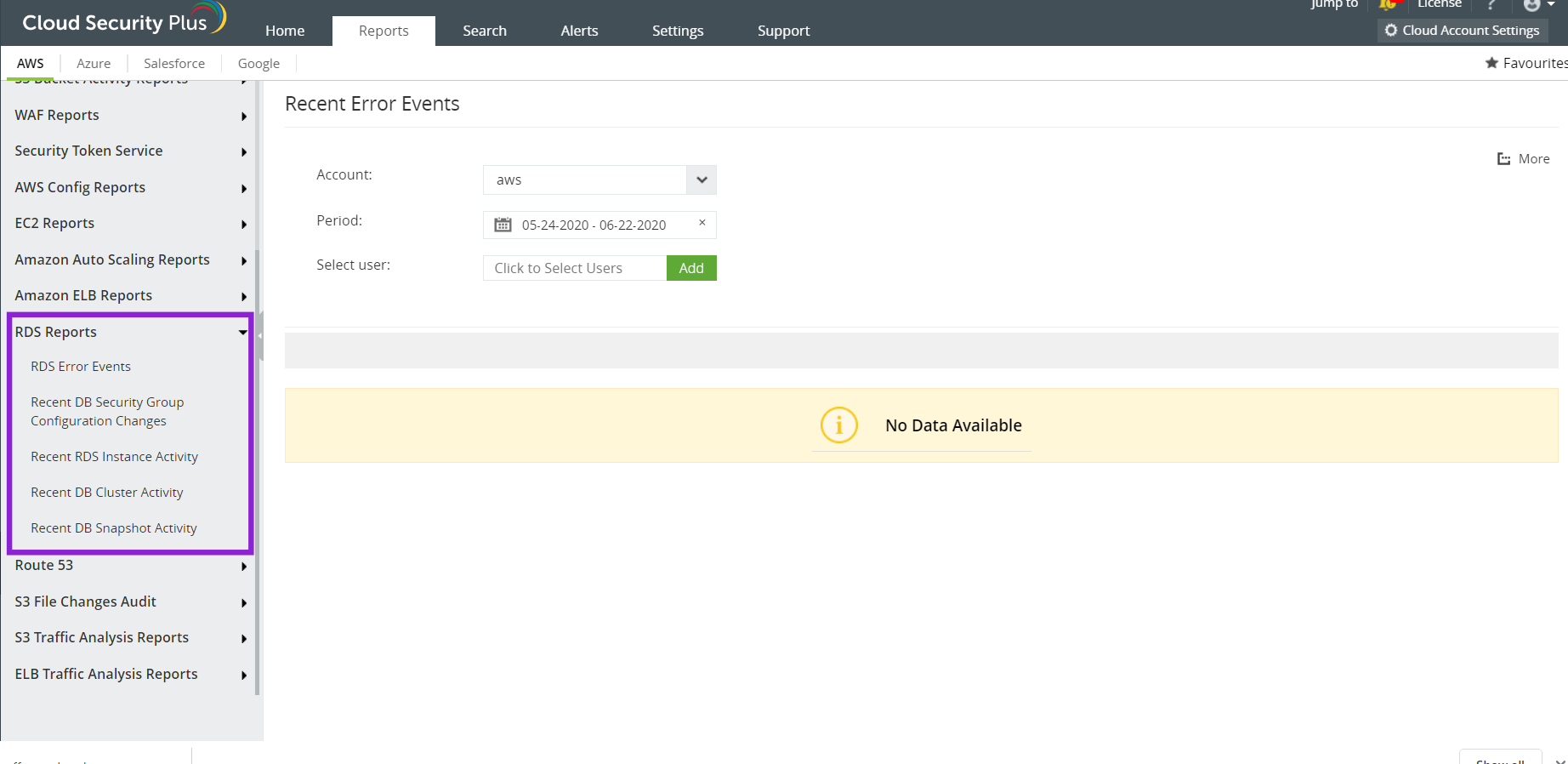Viewport: 1568px width, 764px height.
Task: Go to the Support tab
Action: tap(784, 31)
